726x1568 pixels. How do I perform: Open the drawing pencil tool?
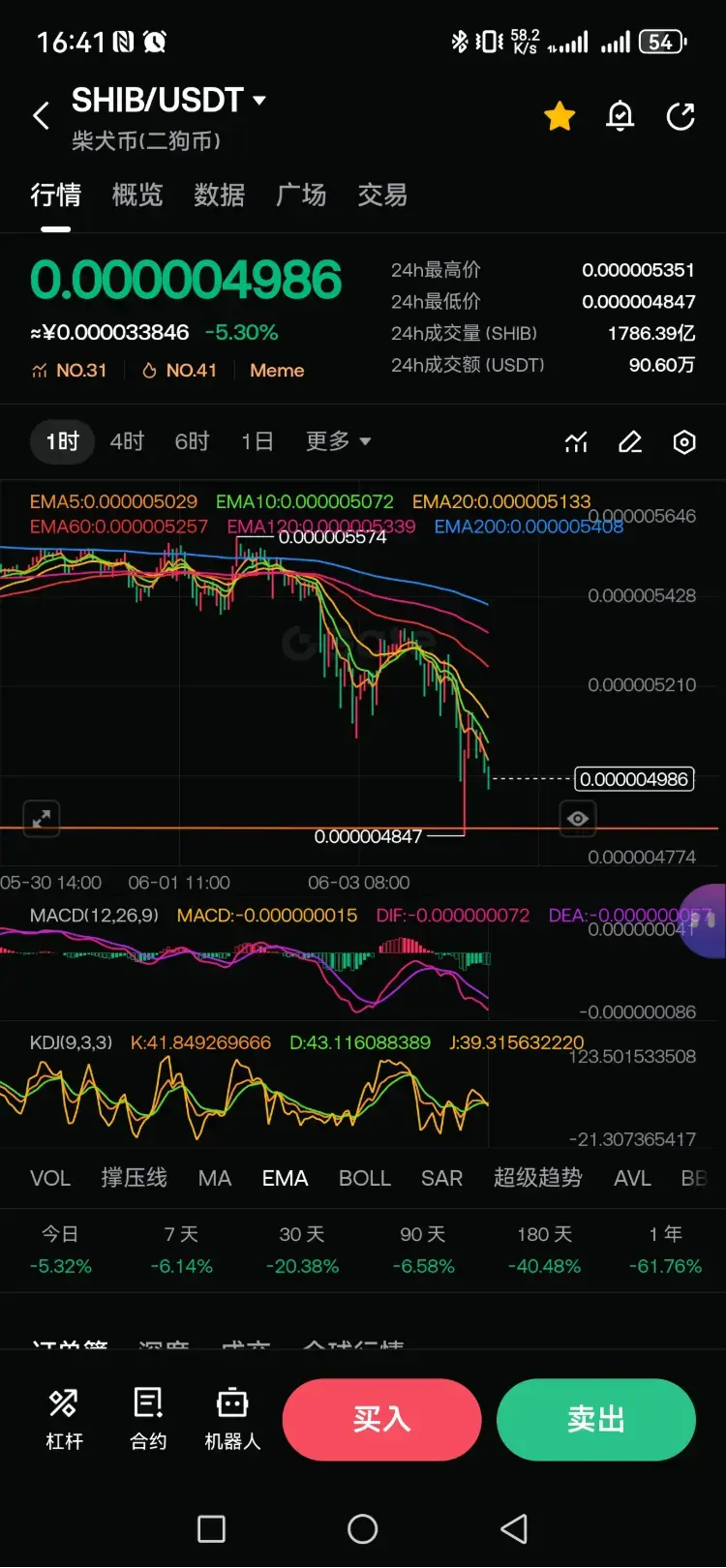click(630, 442)
